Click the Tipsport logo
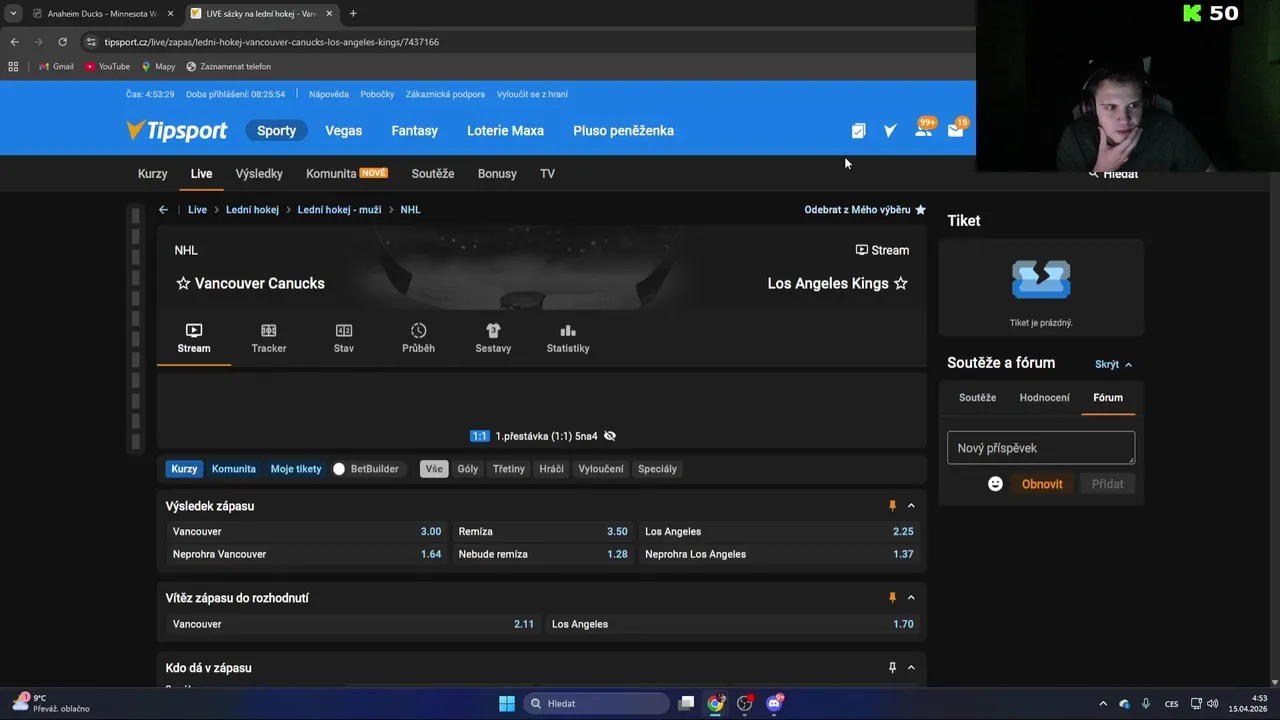1280x720 pixels. (177, 130)
